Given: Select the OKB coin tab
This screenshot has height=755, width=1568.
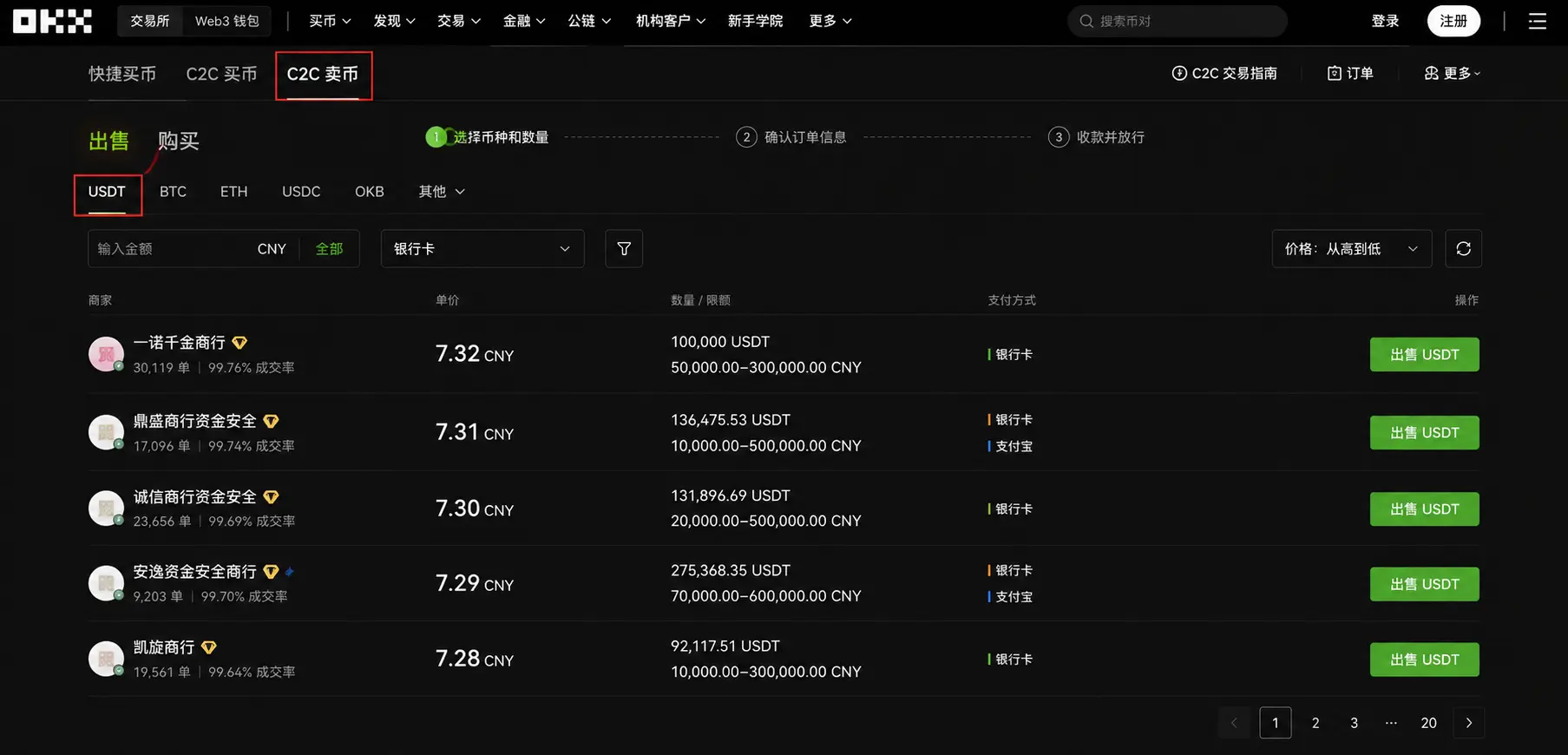Looking at the screenshot, I should 370,192.
